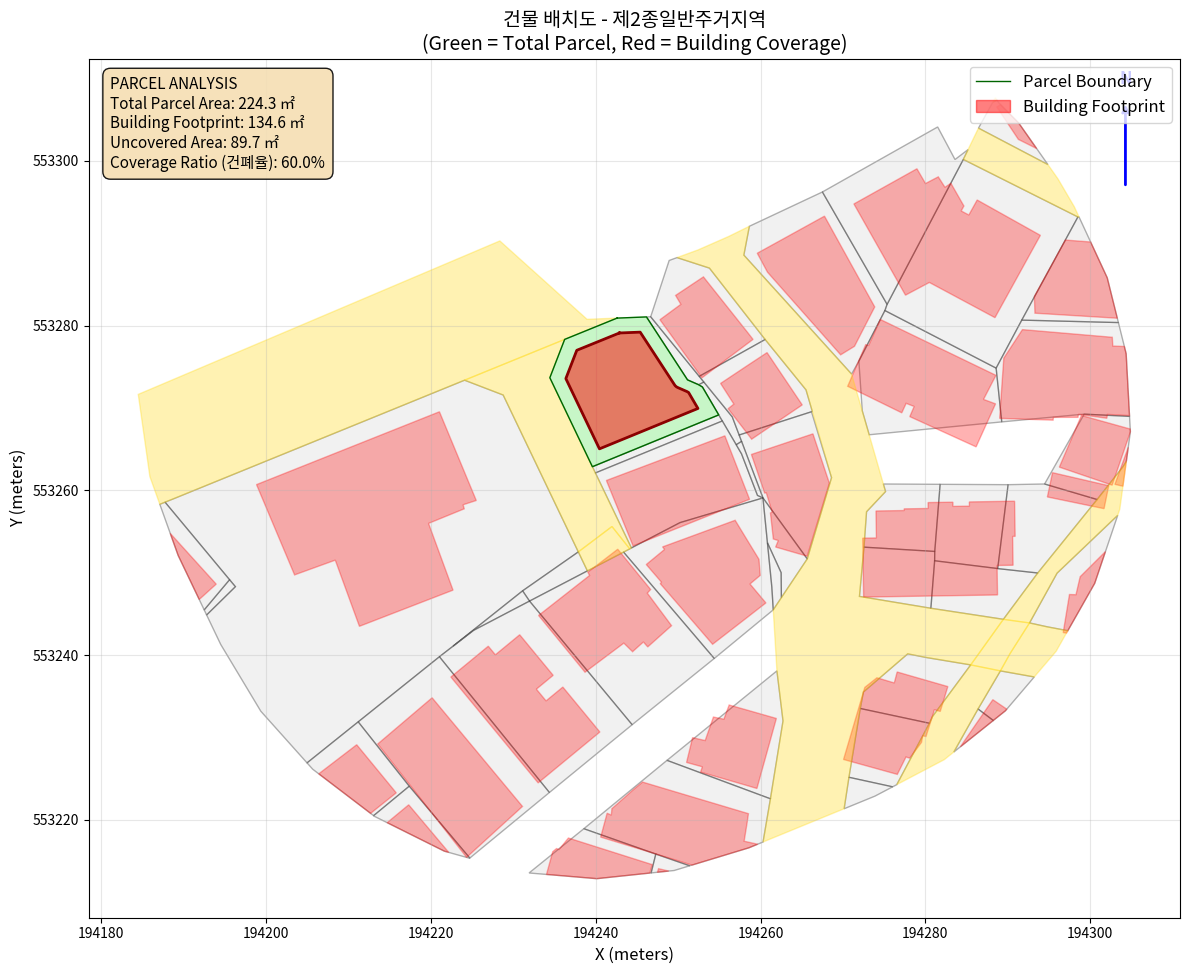Click the PARCEL ANALYSIS heading in info box
Image resolution: width=1189 pixels, height=974 pixels.
pyautogui.click(x=173, y=83)
